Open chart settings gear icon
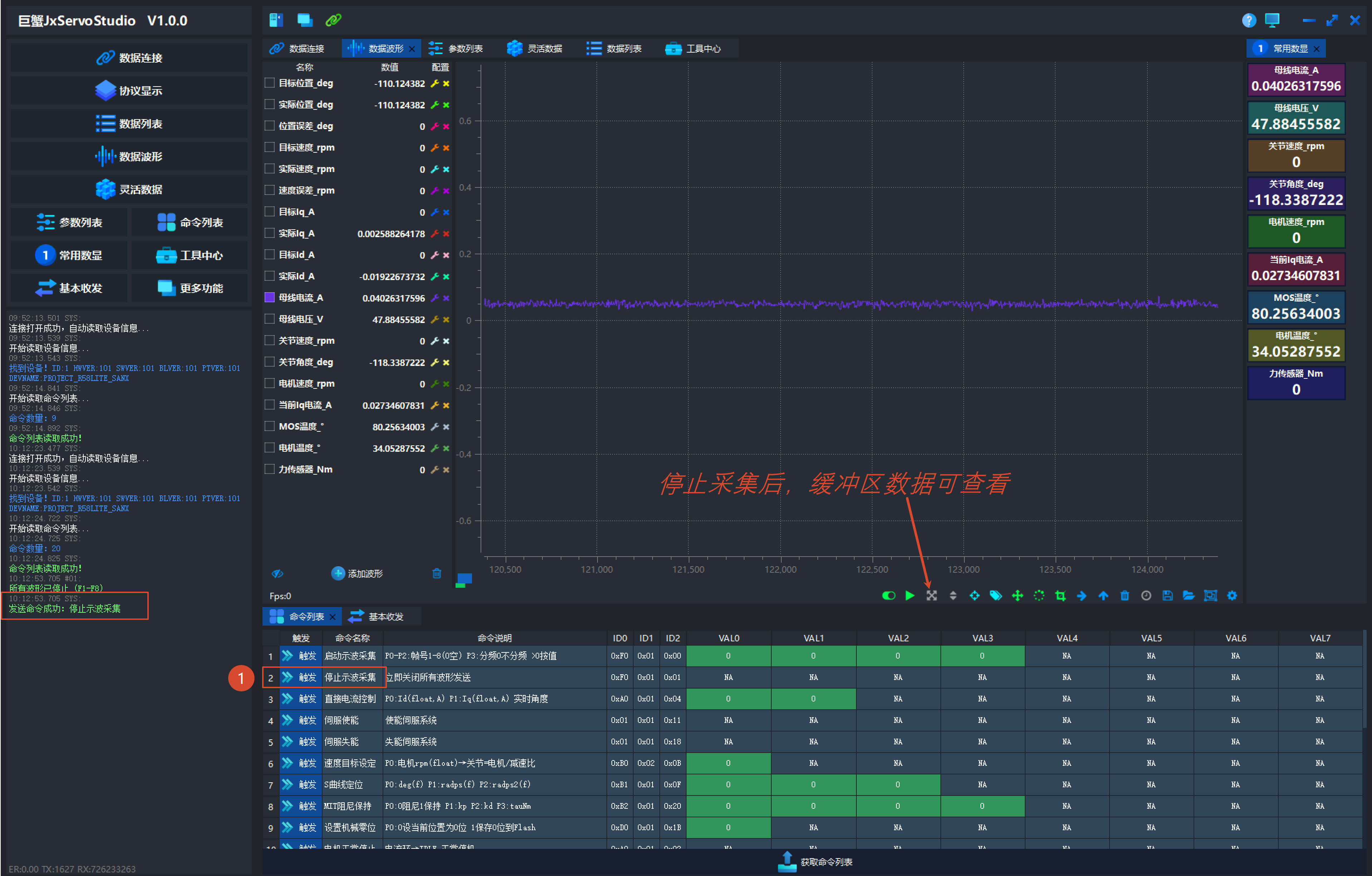Image resolution: width=1372 pixels, height=876 pixels. 1232,596
